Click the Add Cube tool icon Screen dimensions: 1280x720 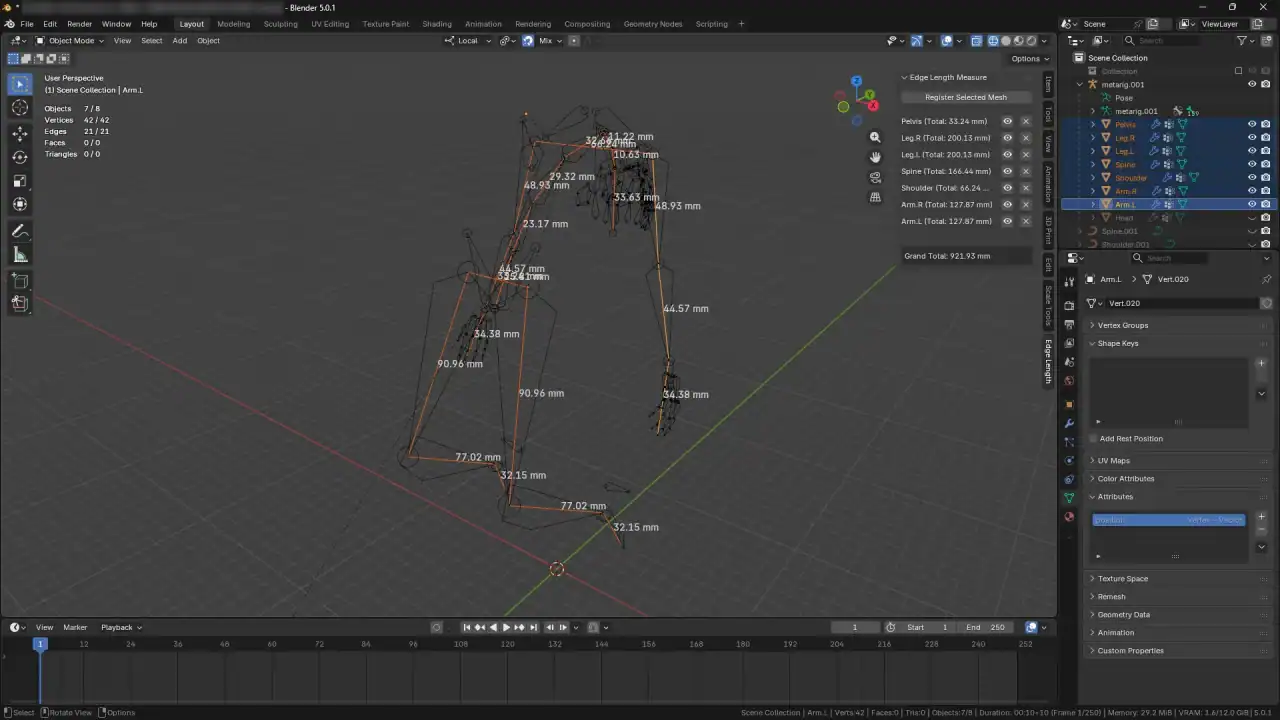[x=20, y=281]
